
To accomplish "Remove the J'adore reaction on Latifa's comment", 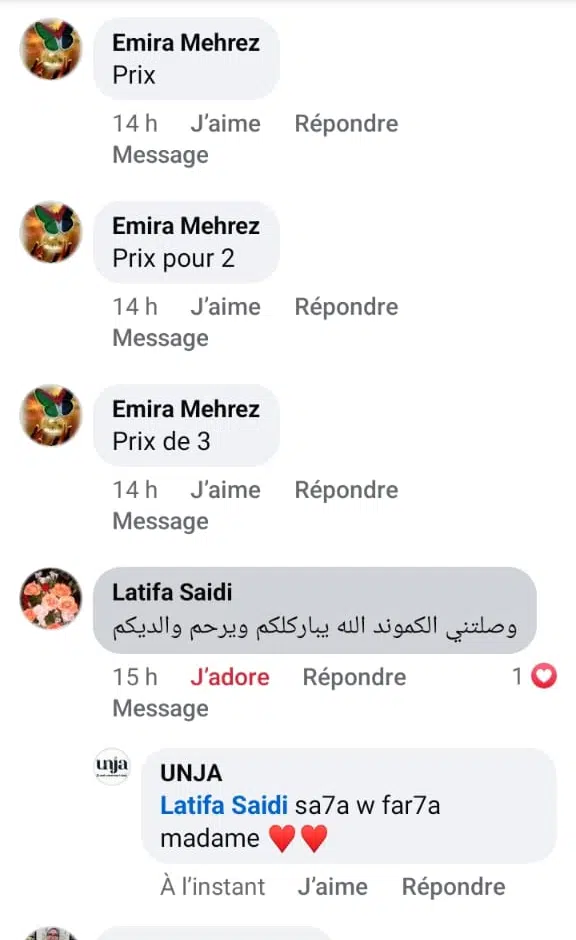I will [230, 677].
